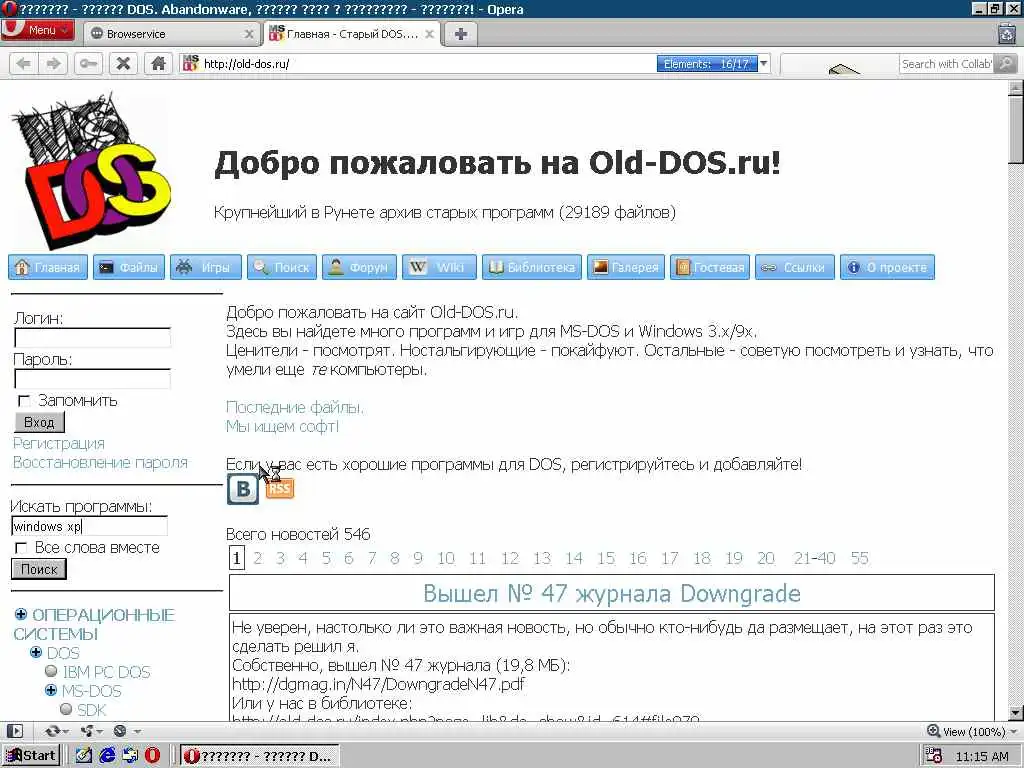Viewport: 1024px width, 768px height.
Task: Expand the DOS tree node
Action: [36, 652]
